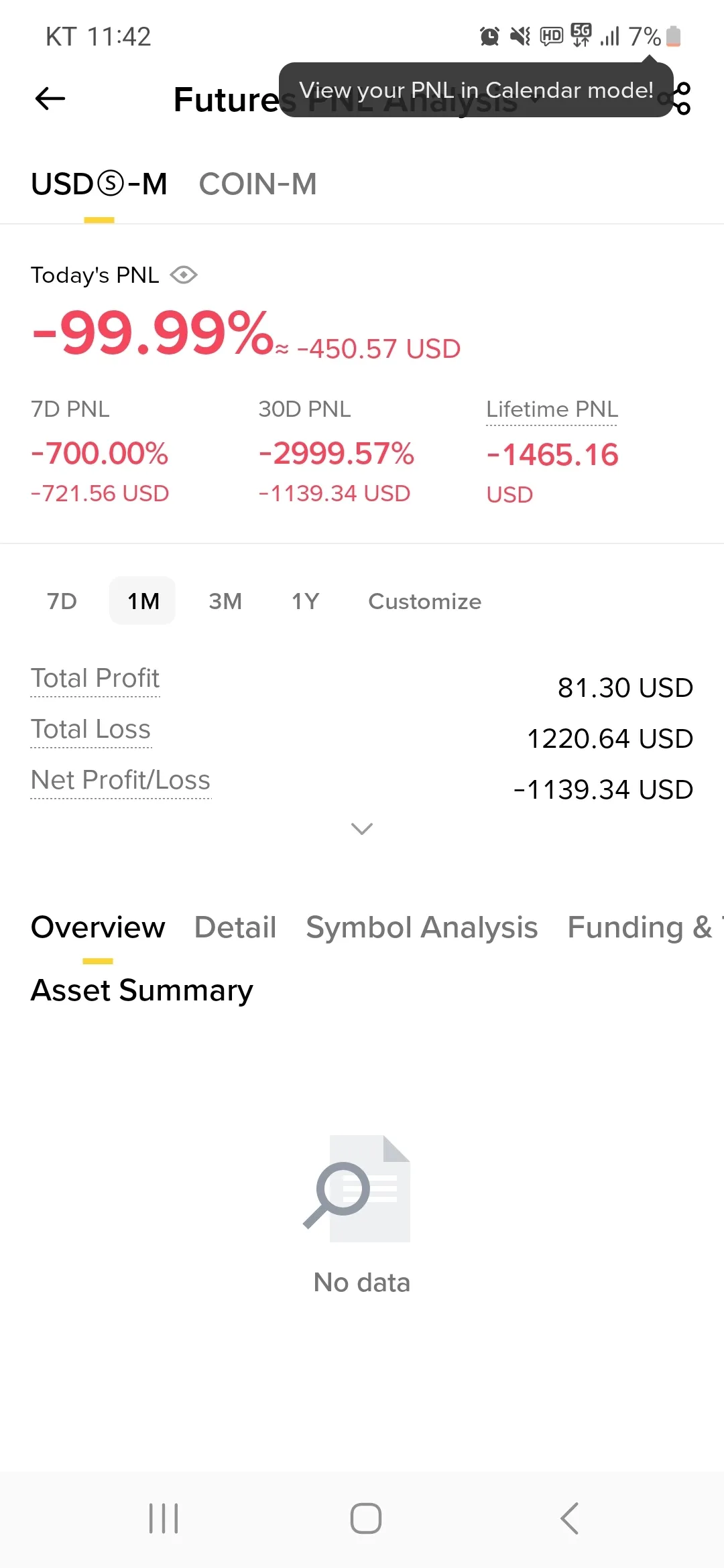Screen dimensions: 724x1568
Task: Open the Symbol Analysis tab
Action: point(422,927)
